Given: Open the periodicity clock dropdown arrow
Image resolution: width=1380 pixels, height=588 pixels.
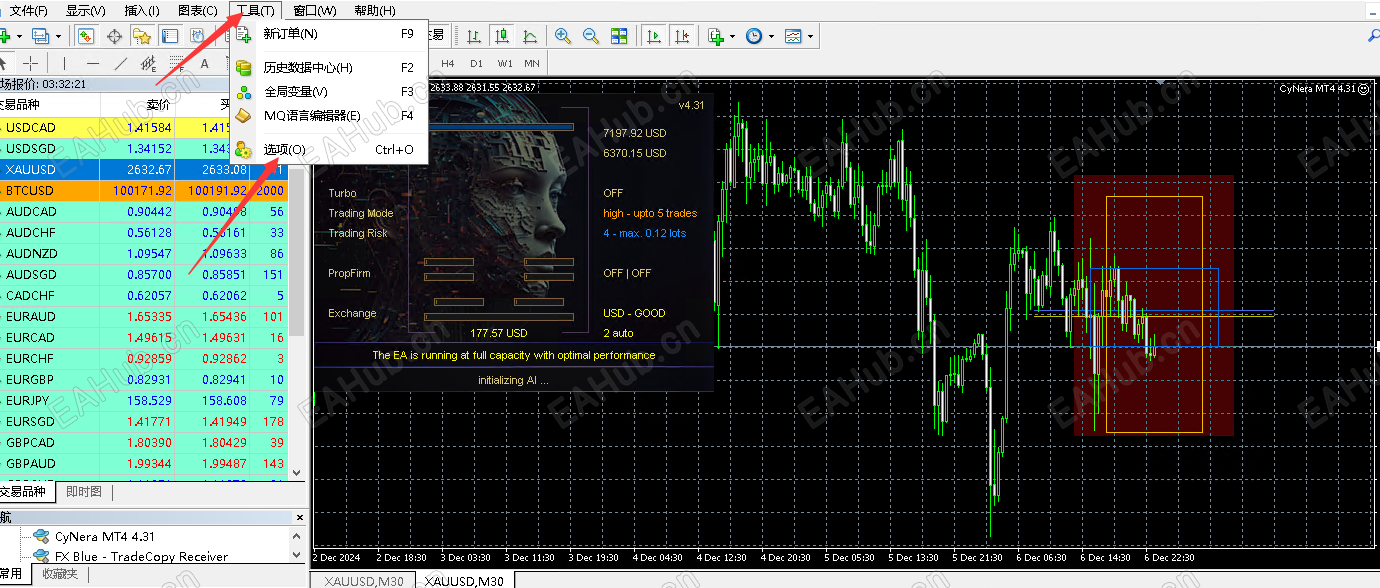Looking at the screenshot, I should pos(771,36).
